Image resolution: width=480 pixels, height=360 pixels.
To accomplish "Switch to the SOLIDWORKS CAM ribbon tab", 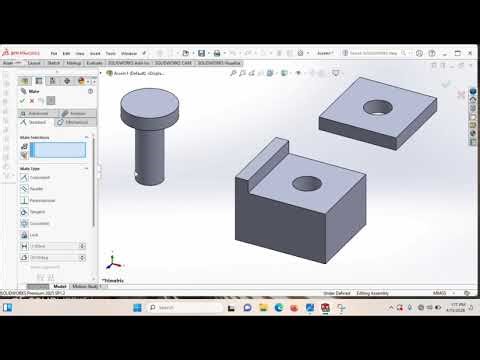I will (x=173, y=63).
